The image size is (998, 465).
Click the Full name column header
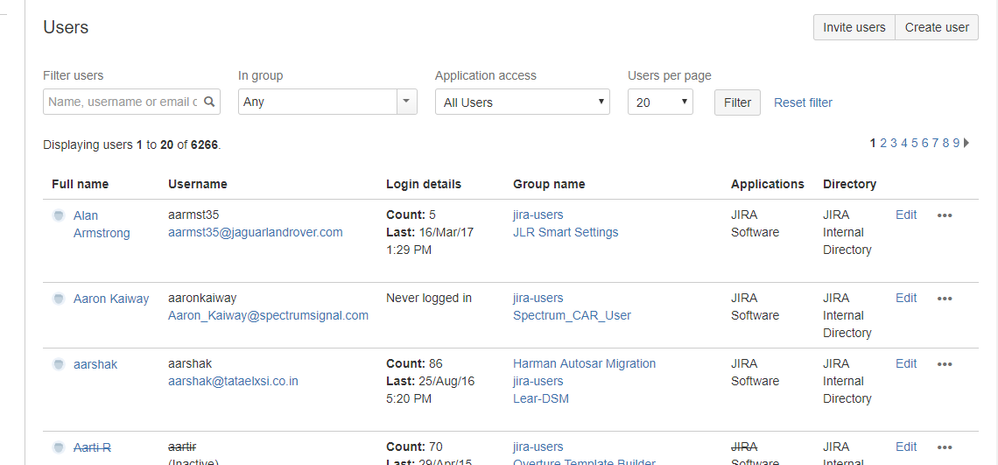pyautogui.click(x=80, y=184)
